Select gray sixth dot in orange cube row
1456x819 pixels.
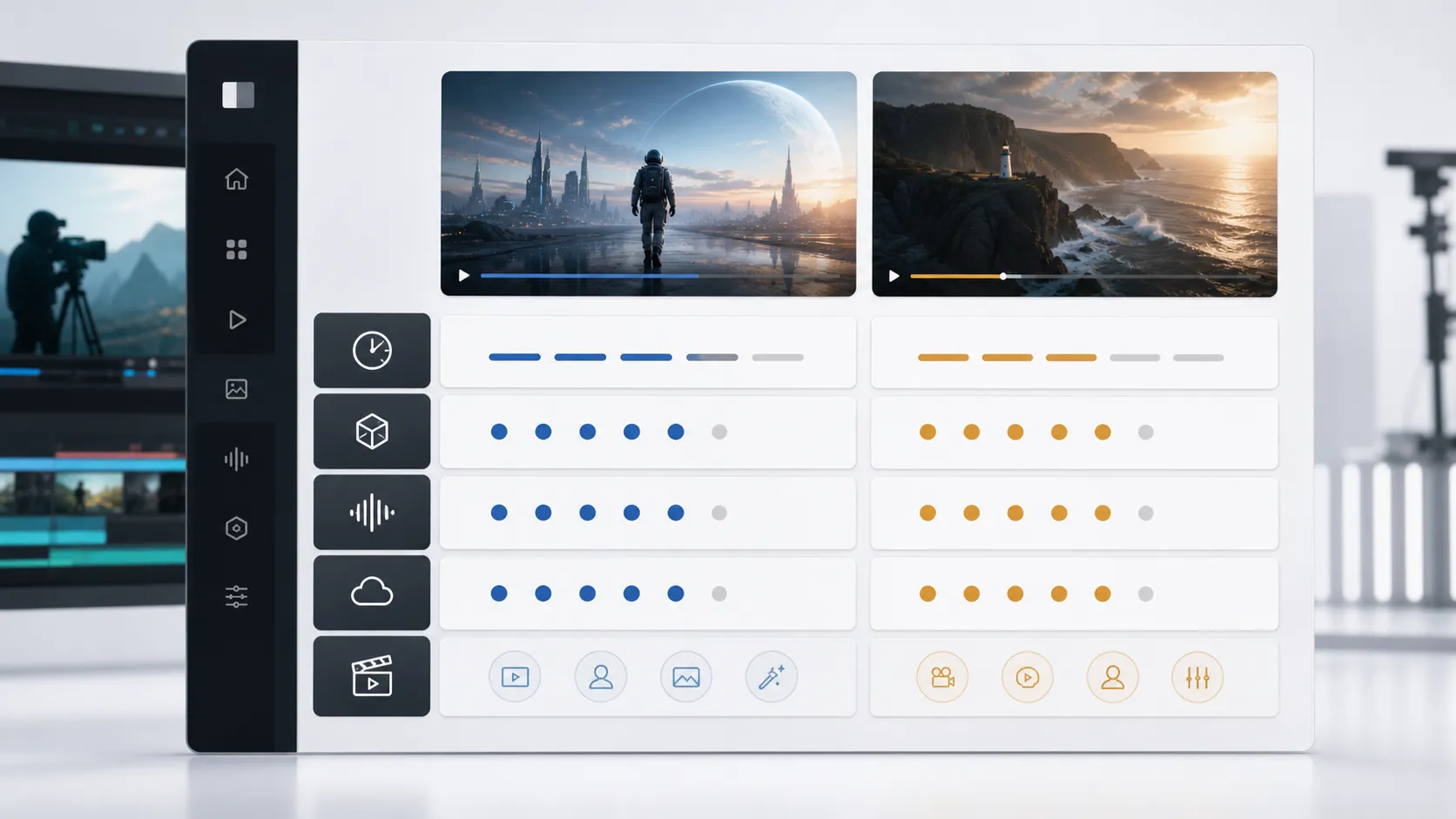point(1146,432)
